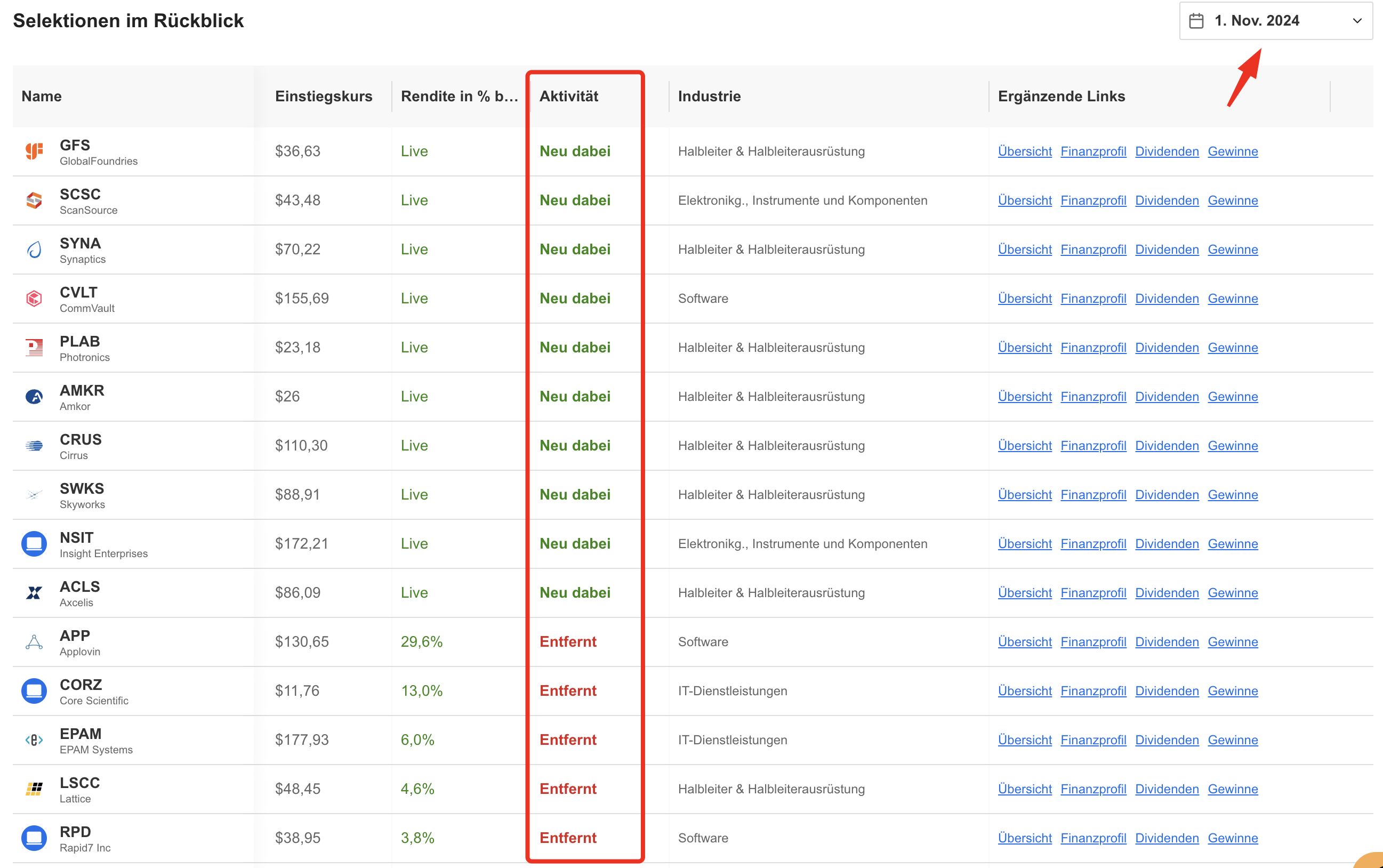This screenshot has height=868, width=1383.
Task: Click the EPAM Systems logo icon
Action: click(34, 740)
